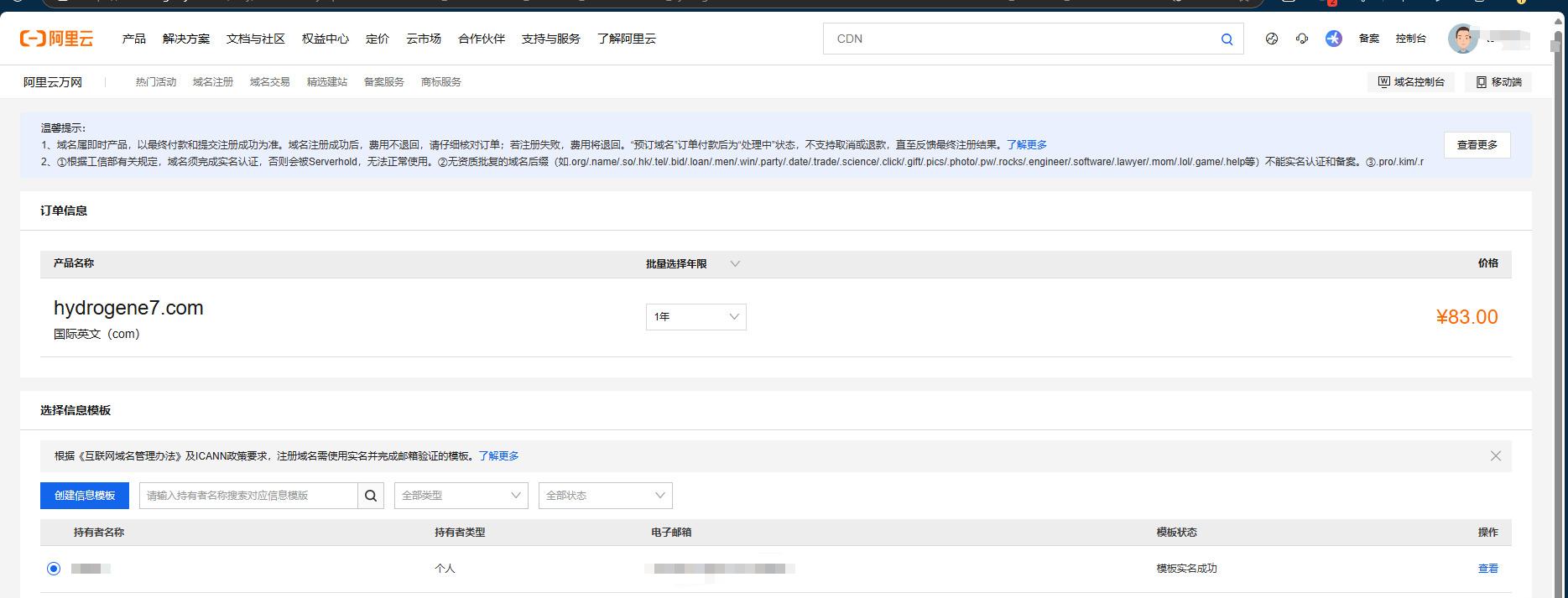Open the 解决方案 menu
This screenshot has height=598, width=1568.
[x=186, y=39]
